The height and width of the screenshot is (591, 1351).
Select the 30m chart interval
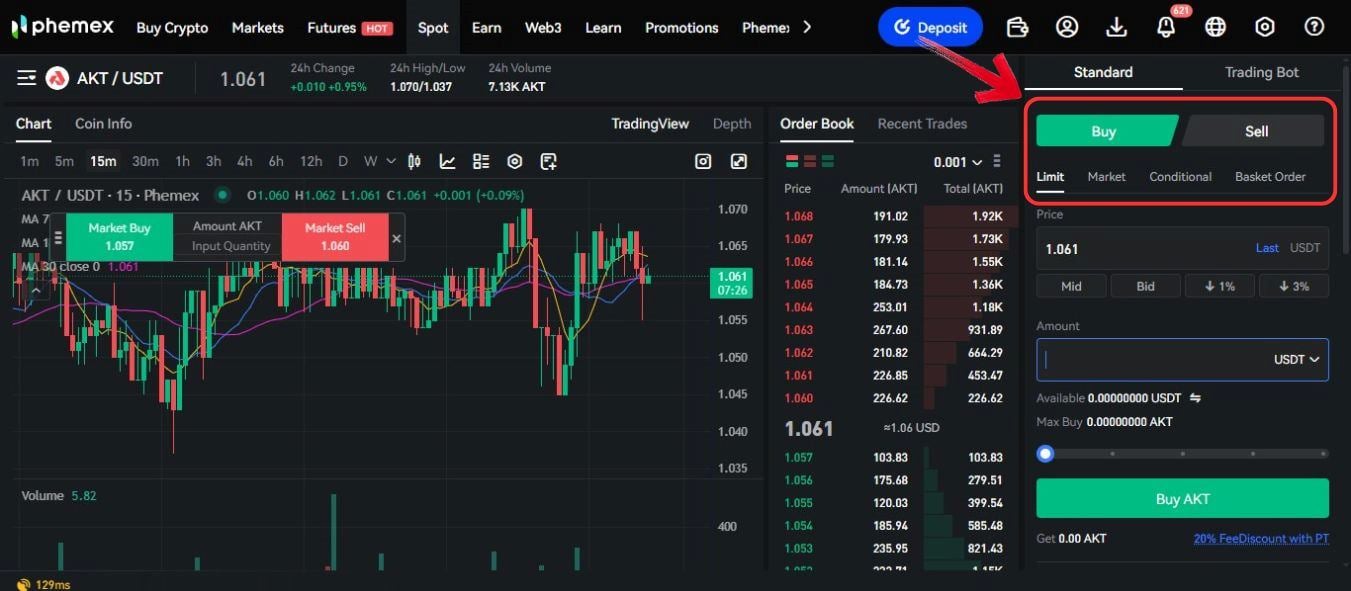pyautogui.click(x=145, y=161)
